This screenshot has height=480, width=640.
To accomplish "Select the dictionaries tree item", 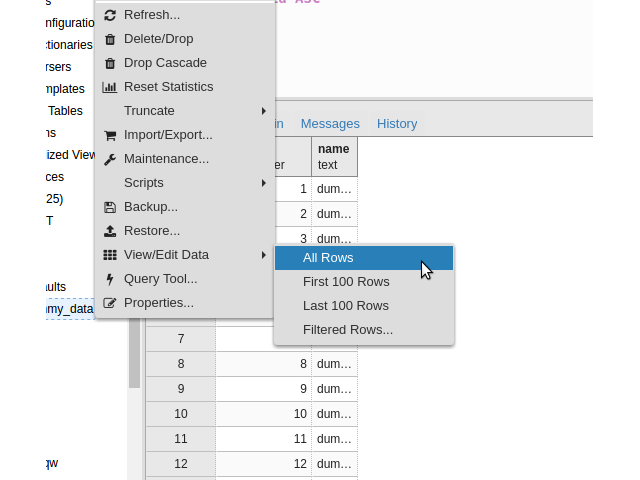I will pyautogui.click(x=69, y=45).
